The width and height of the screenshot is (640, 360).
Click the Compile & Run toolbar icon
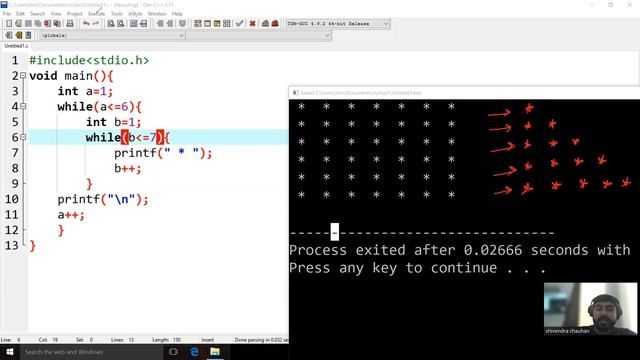(217, 24)
